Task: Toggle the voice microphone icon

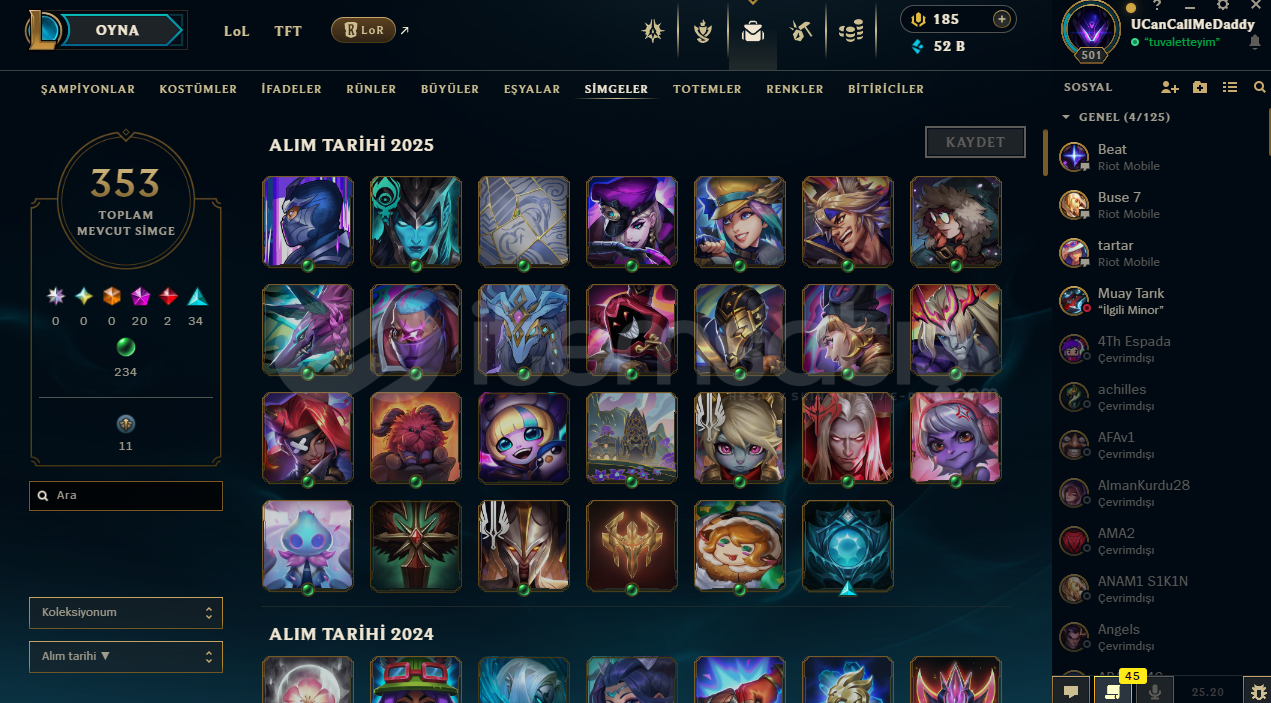Action: pos(1155,690)
